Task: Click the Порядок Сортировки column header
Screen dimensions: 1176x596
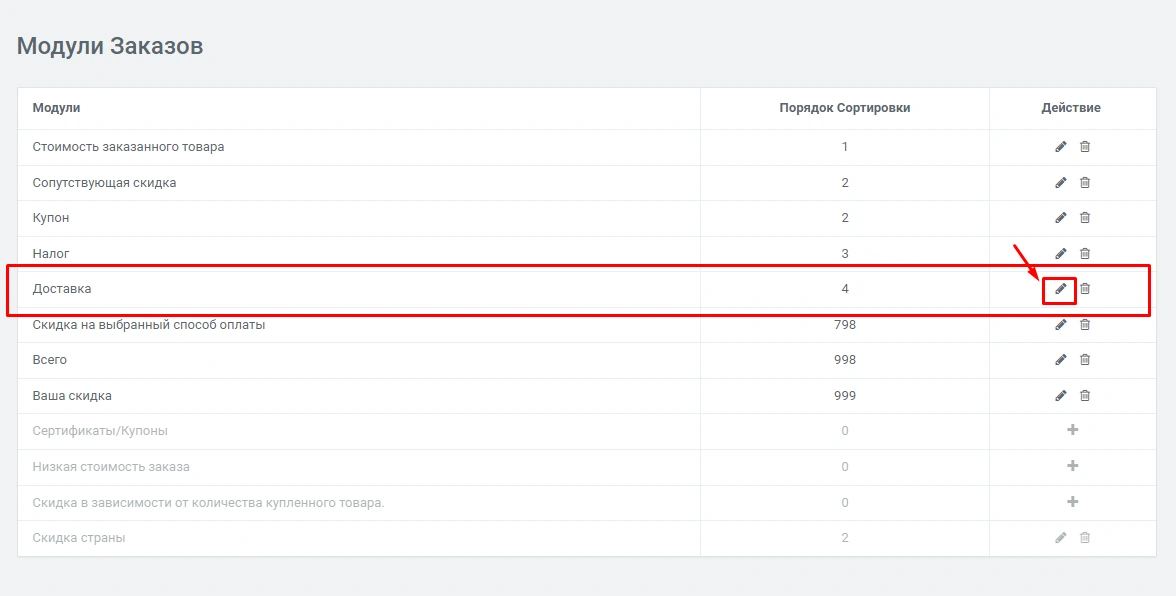Action: [844, 108]
